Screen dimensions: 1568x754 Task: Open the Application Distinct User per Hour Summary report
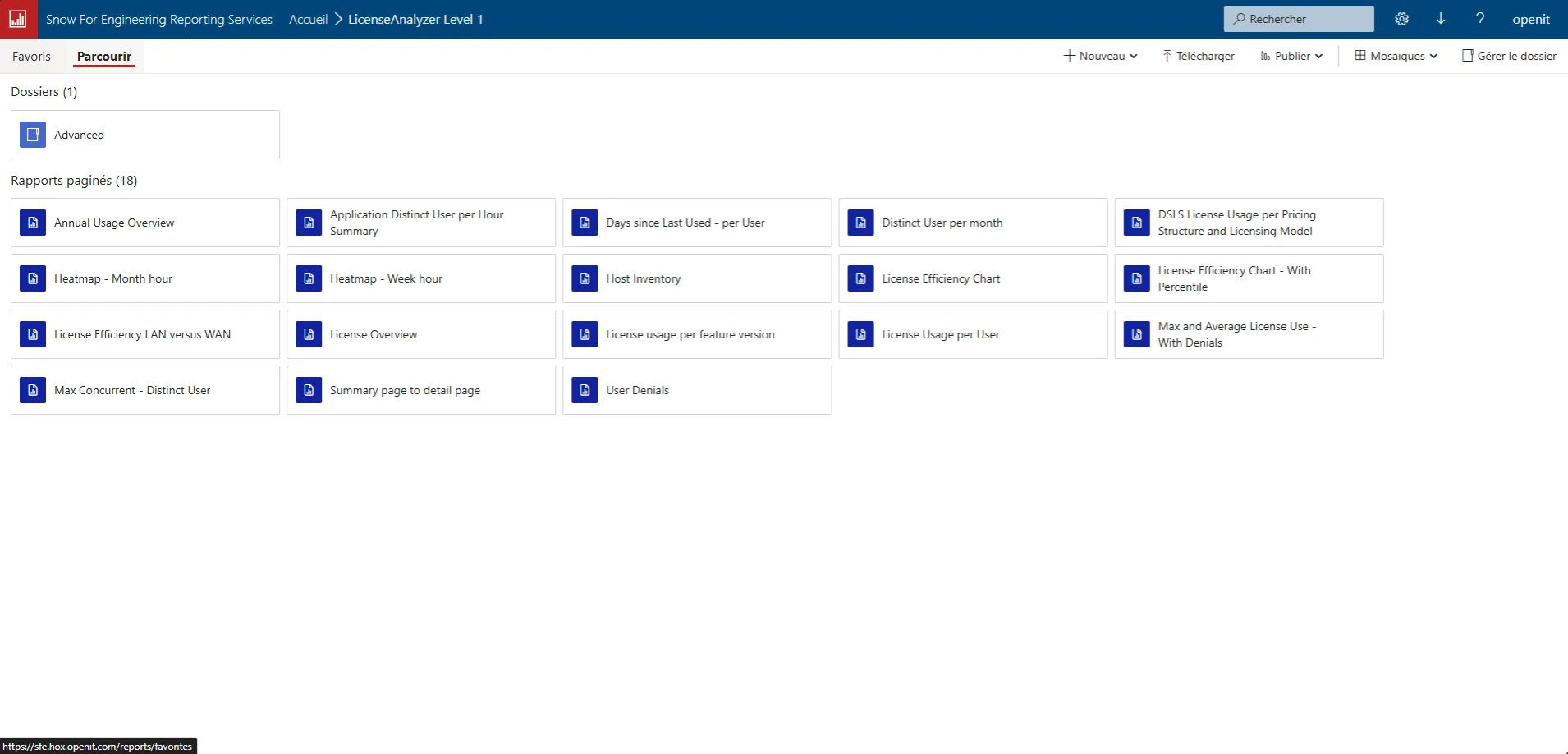tap(417, 223)
